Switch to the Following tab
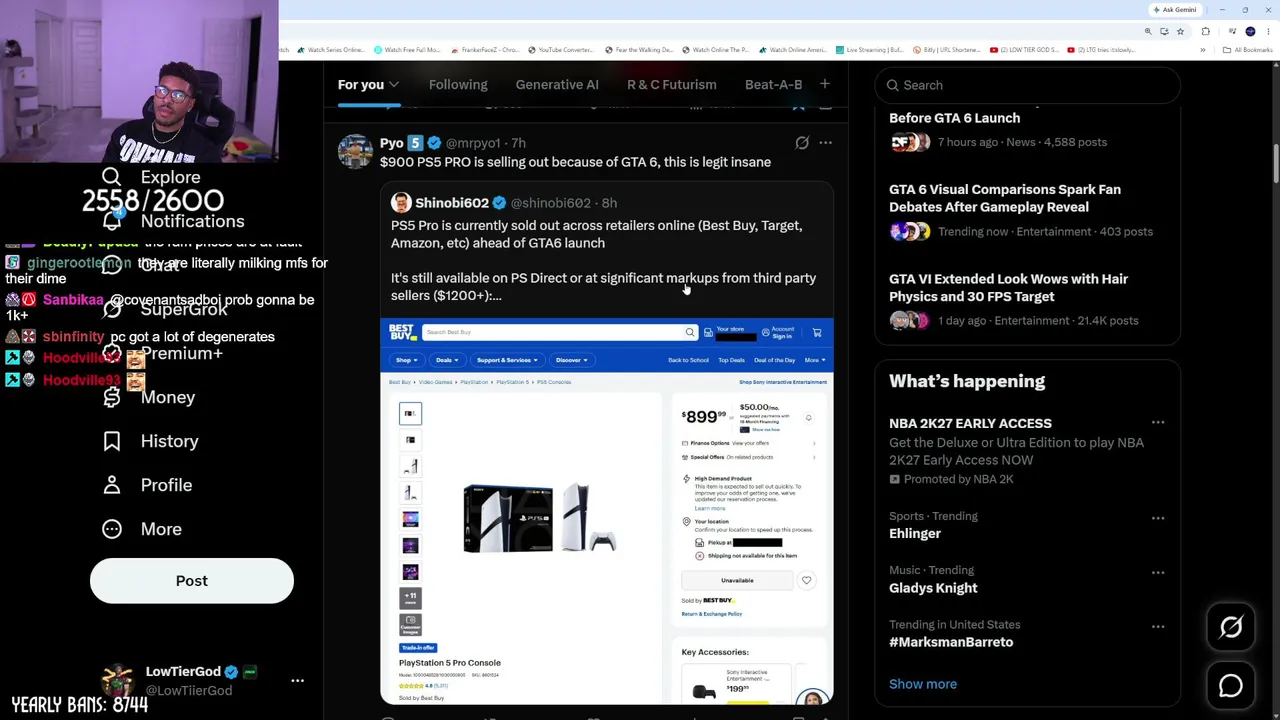This screenshot has height=720, width=1280. pyautogui.click(x=458, y=85)
